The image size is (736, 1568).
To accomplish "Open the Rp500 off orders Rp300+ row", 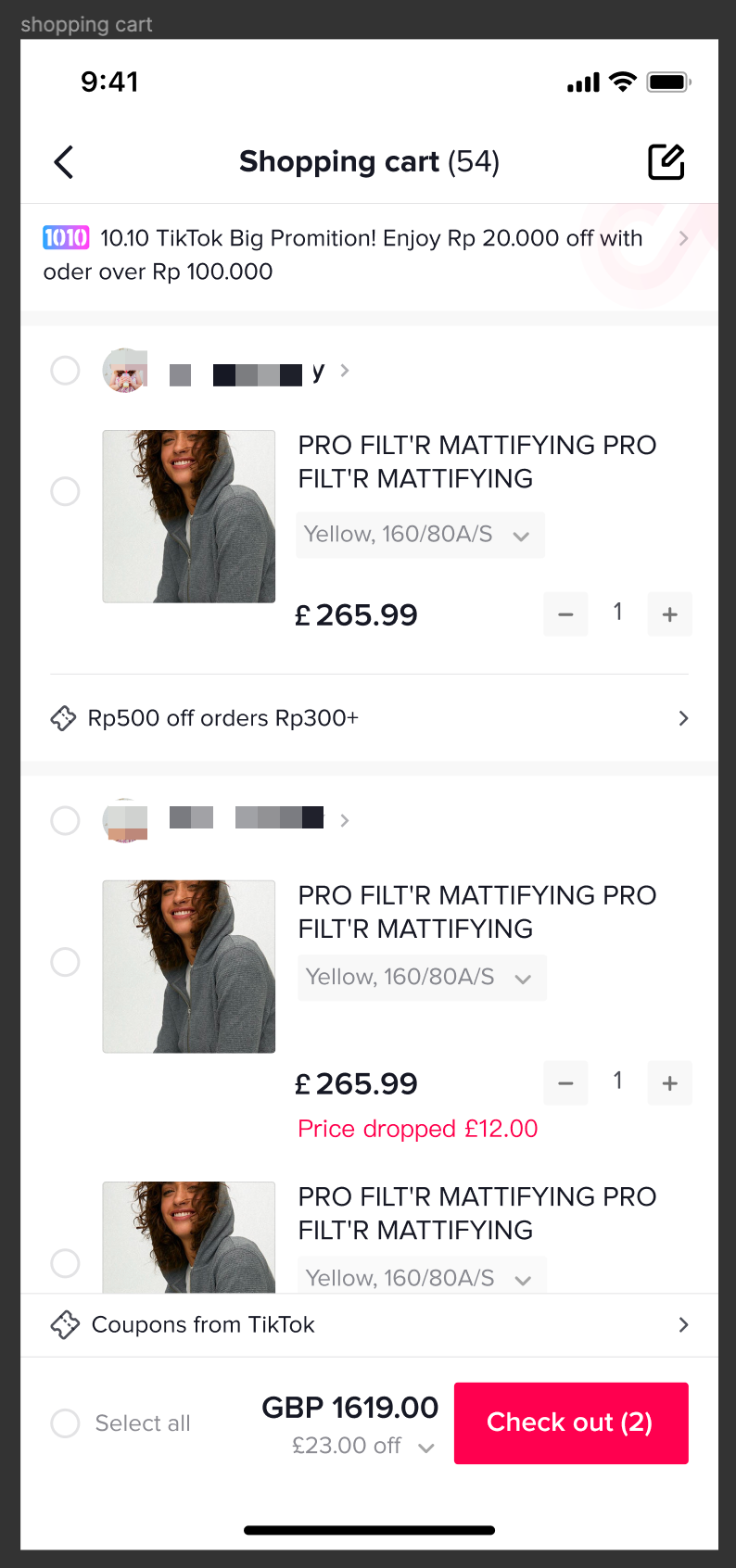I will tap(369, 718).
